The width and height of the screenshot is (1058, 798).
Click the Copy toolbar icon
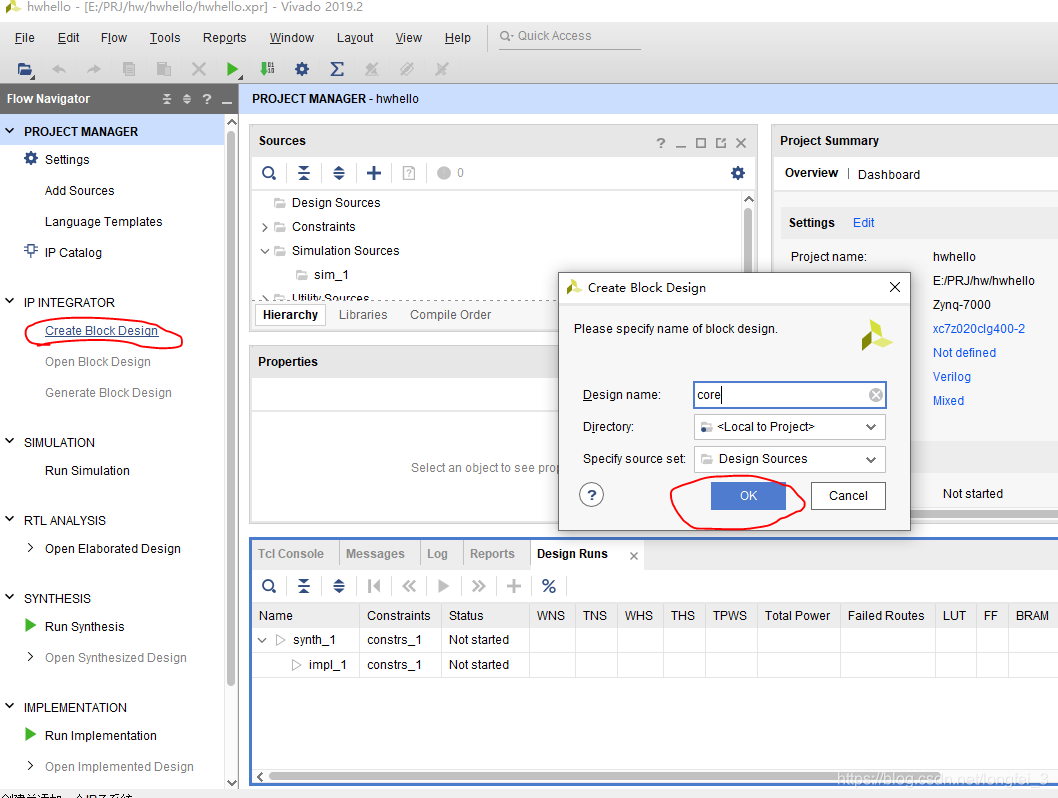(129, 69)
